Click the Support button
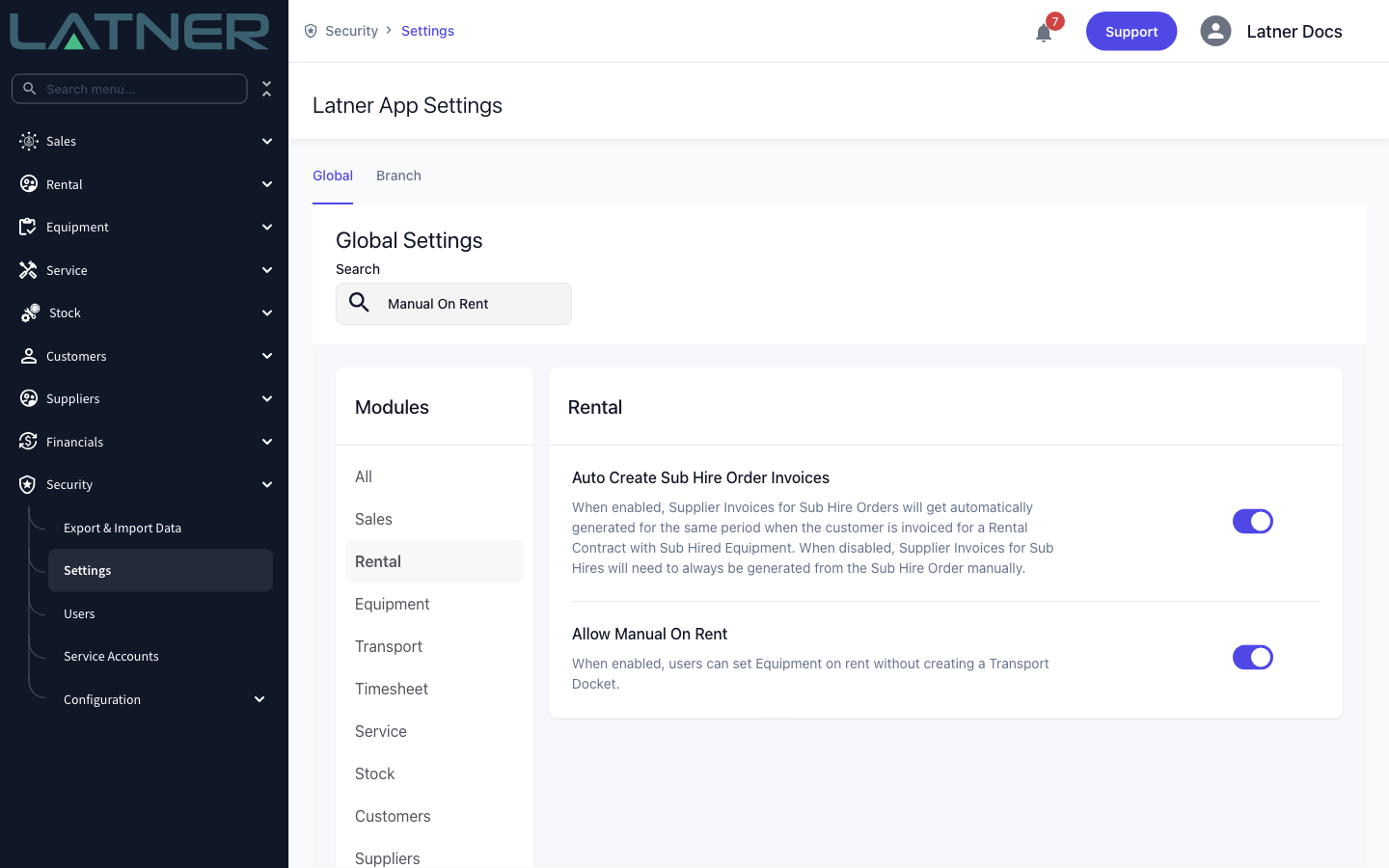The width and height of the screenshot is (1389, 868). [1131, 31]
